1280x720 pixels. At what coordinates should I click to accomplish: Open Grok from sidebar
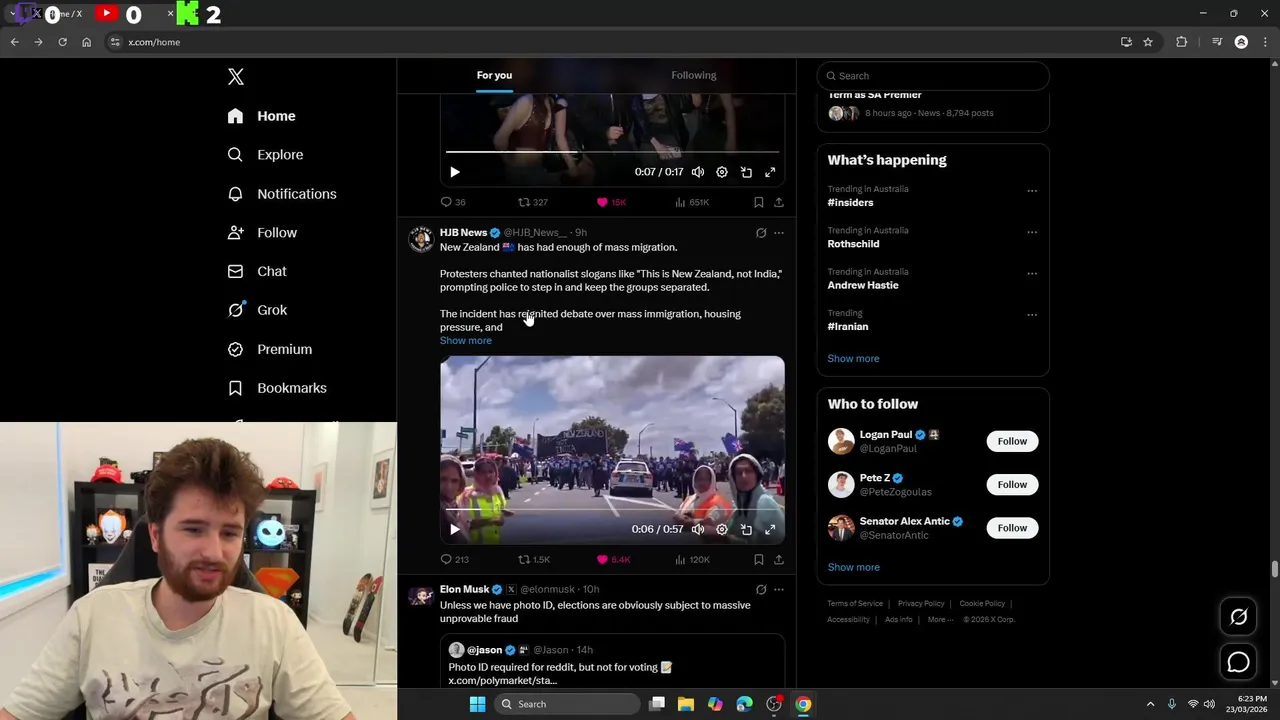257,310
